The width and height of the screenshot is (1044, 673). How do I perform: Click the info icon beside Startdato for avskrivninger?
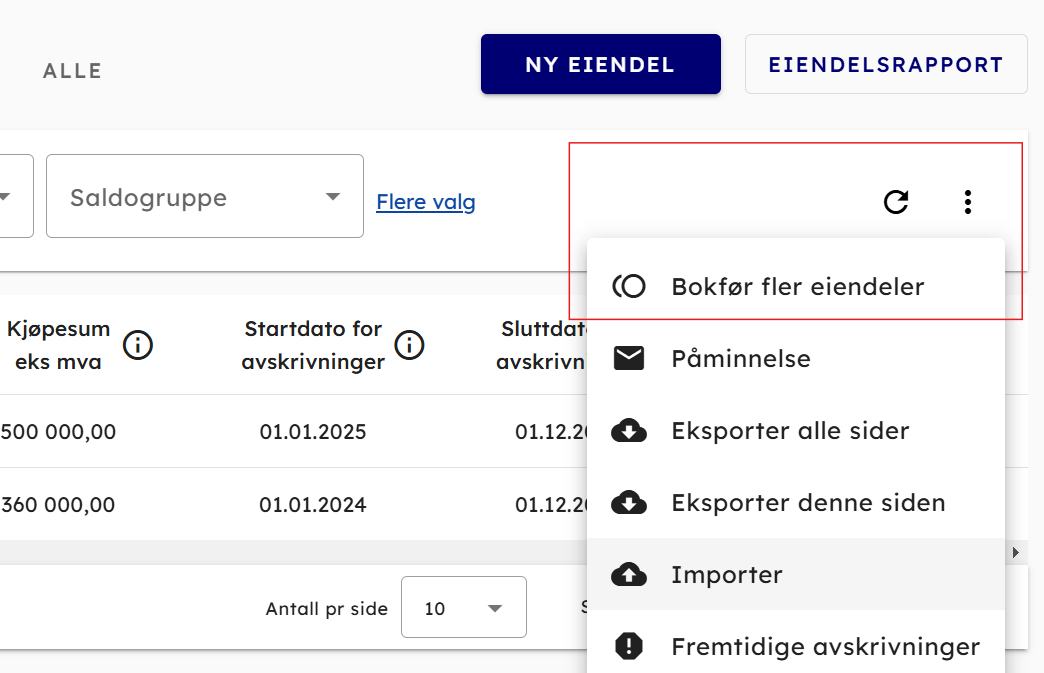pyautogui.click(x=409, y=346)
